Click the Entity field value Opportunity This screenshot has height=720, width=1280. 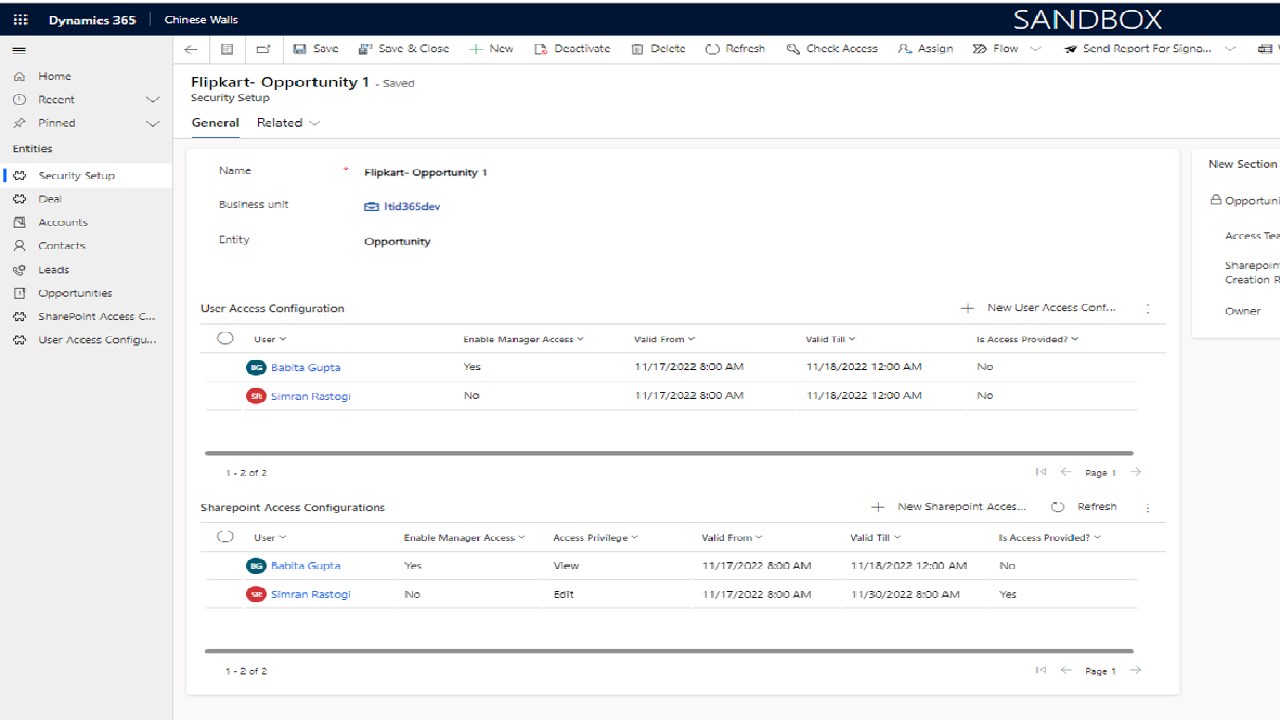(x=397, y=242)
